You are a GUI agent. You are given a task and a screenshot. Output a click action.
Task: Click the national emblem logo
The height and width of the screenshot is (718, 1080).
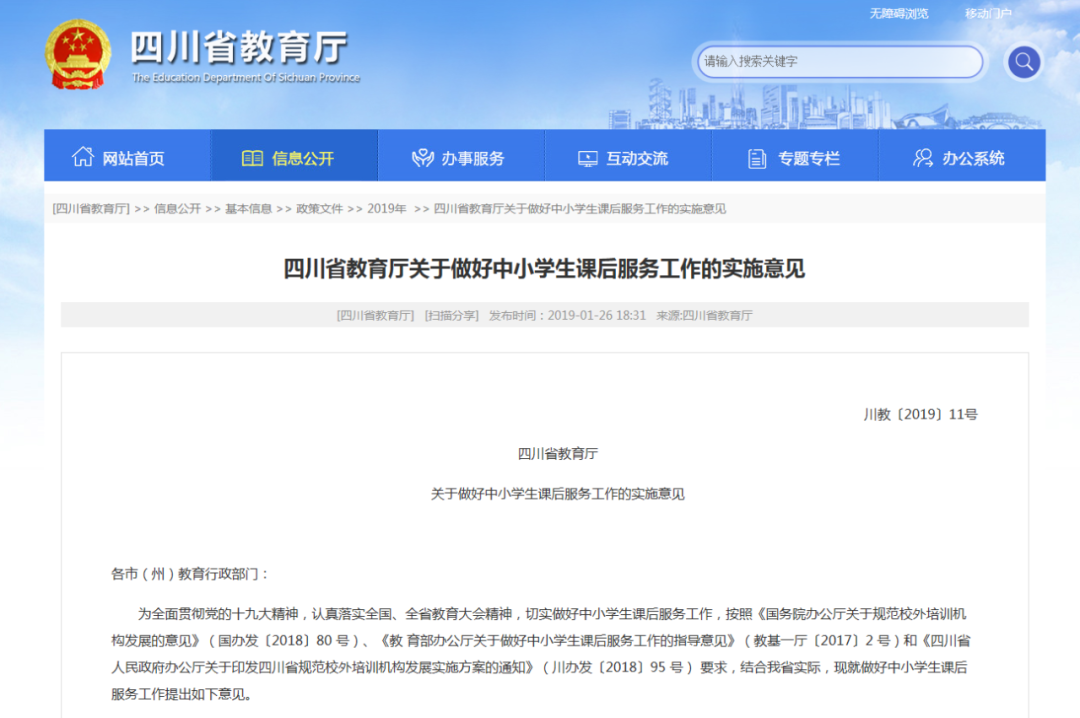pyautogui.click(x=76, y=55)
